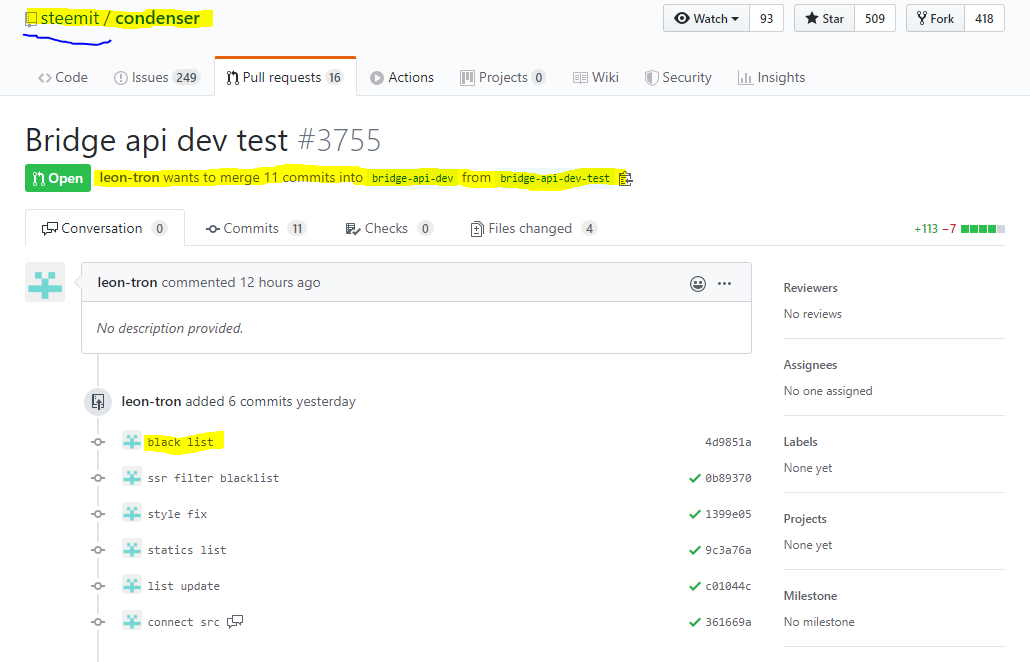Open the Checks tab
Viewport: 1030px width, 662px height.
tap(389, 228)
